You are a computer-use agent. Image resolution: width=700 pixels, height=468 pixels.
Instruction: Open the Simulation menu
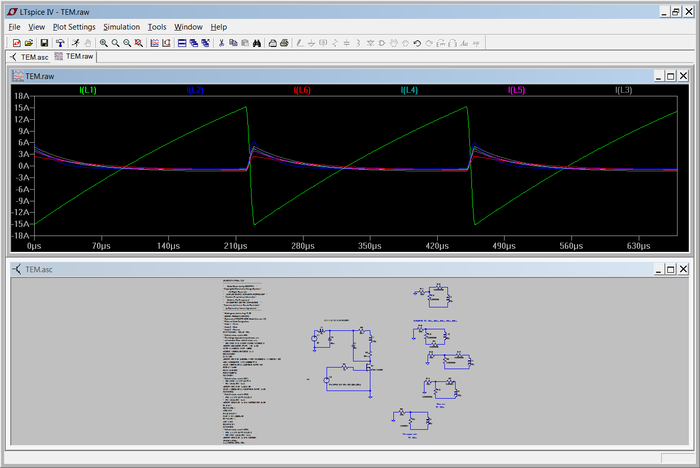click(121, 27)
